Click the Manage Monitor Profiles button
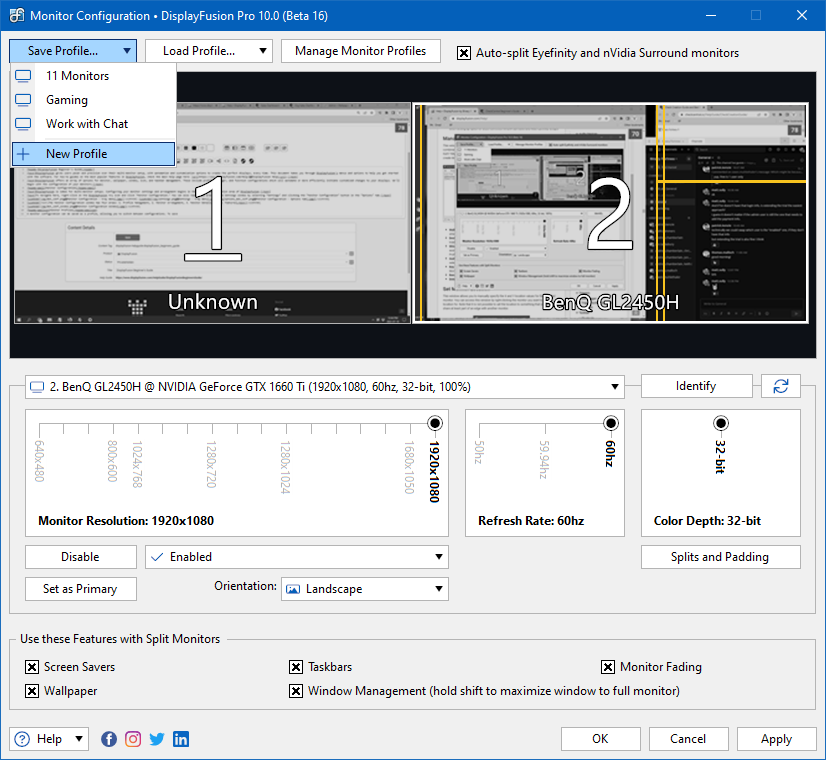Viewport: 826px width, 760px height. pyautogui.click(x=360, y=51)
